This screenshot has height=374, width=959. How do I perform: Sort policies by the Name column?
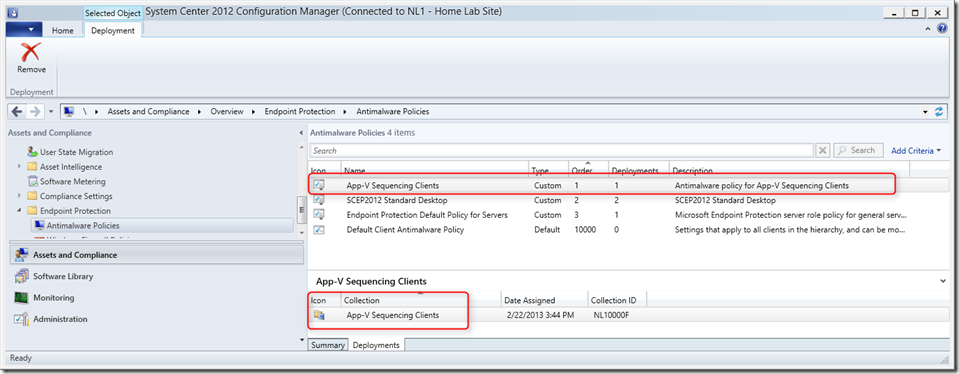tap(435, 170)
